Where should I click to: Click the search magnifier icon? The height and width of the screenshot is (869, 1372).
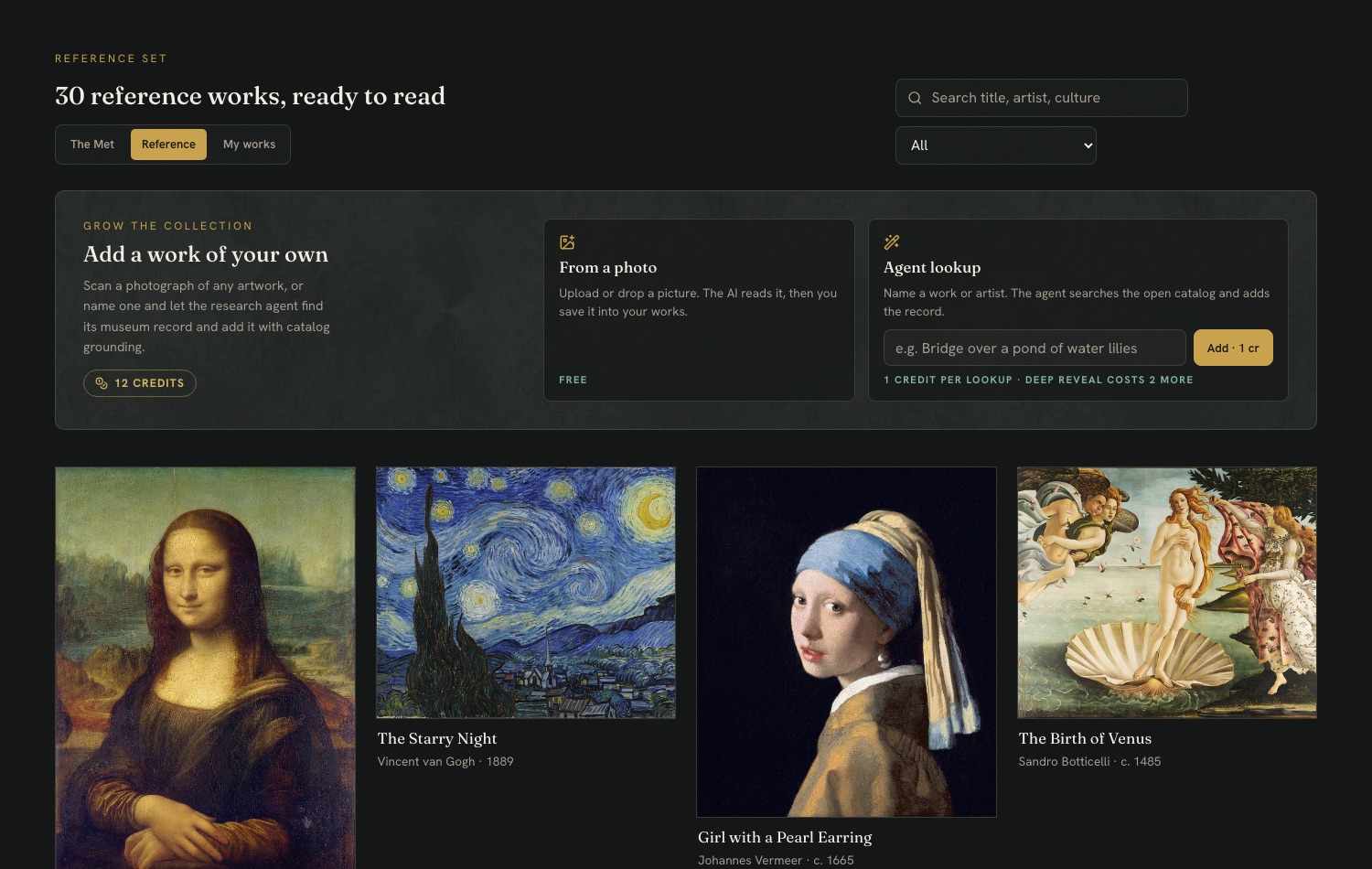tap(915, 98)
